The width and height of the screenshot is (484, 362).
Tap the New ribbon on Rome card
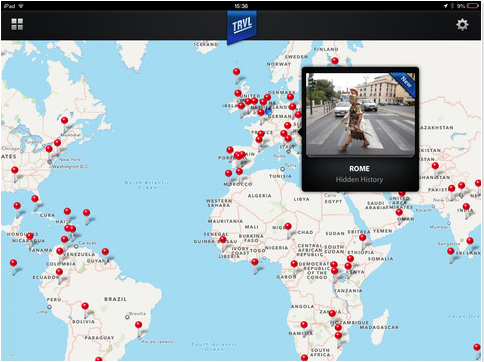405,83
